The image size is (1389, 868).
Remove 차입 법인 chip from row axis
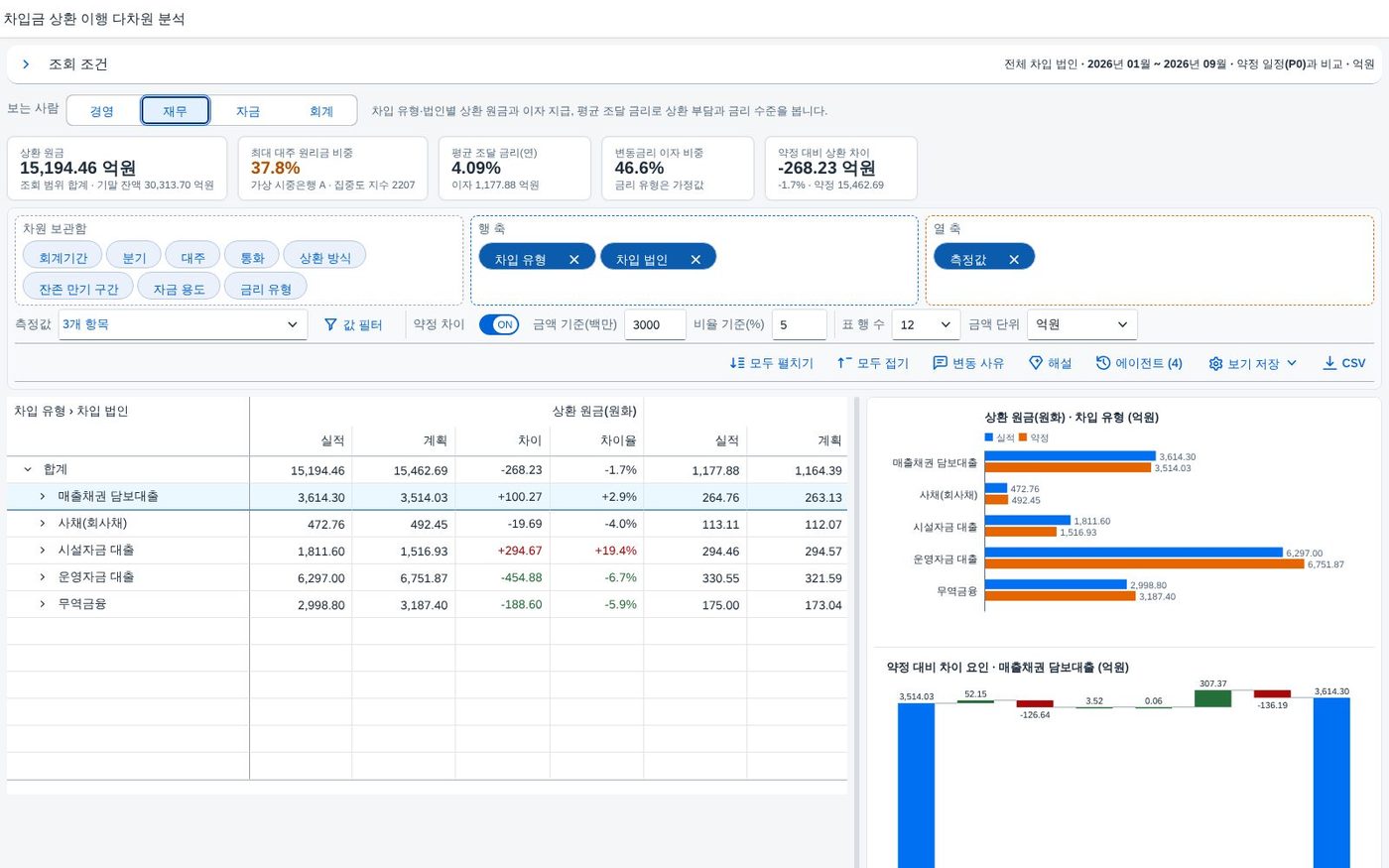(695, 260)
